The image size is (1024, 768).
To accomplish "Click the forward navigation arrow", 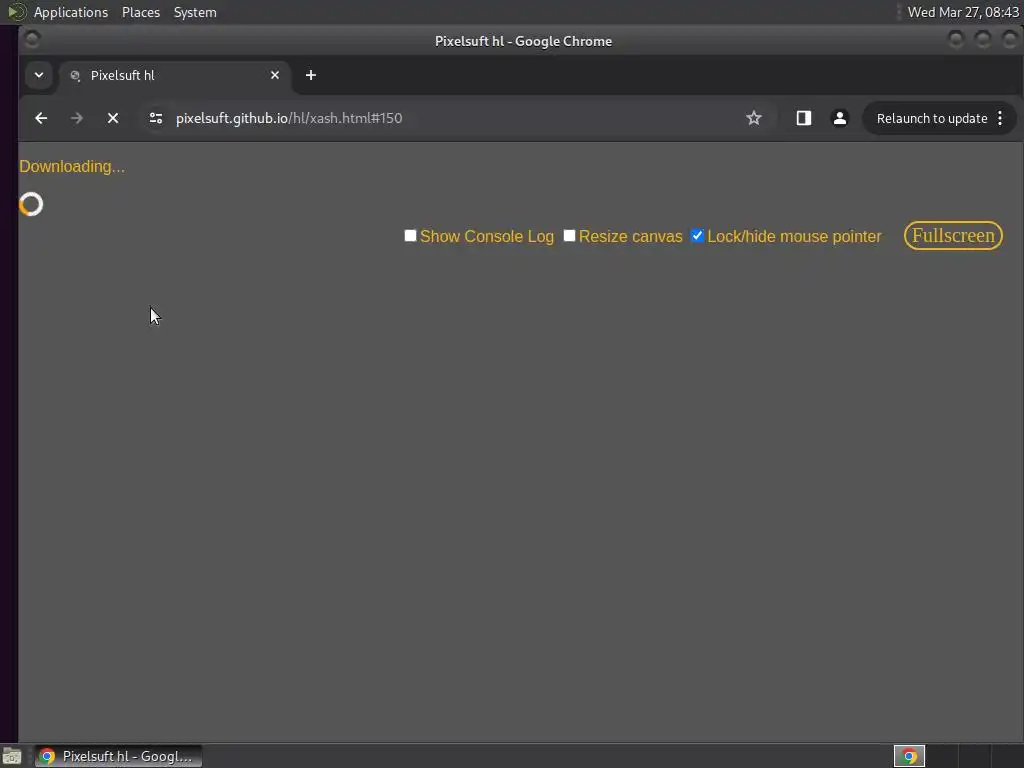I will click(x=76, y=118).
